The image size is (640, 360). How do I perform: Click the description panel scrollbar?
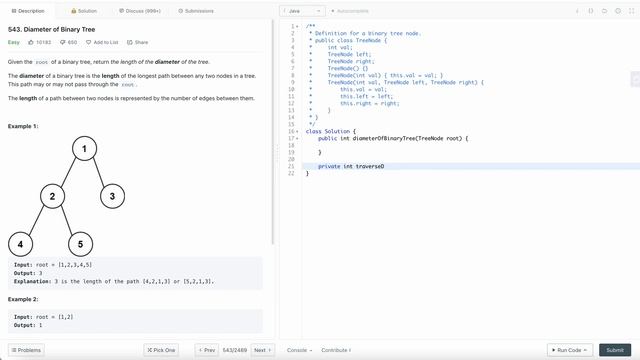pyautogui.click(x=273, y=132)
